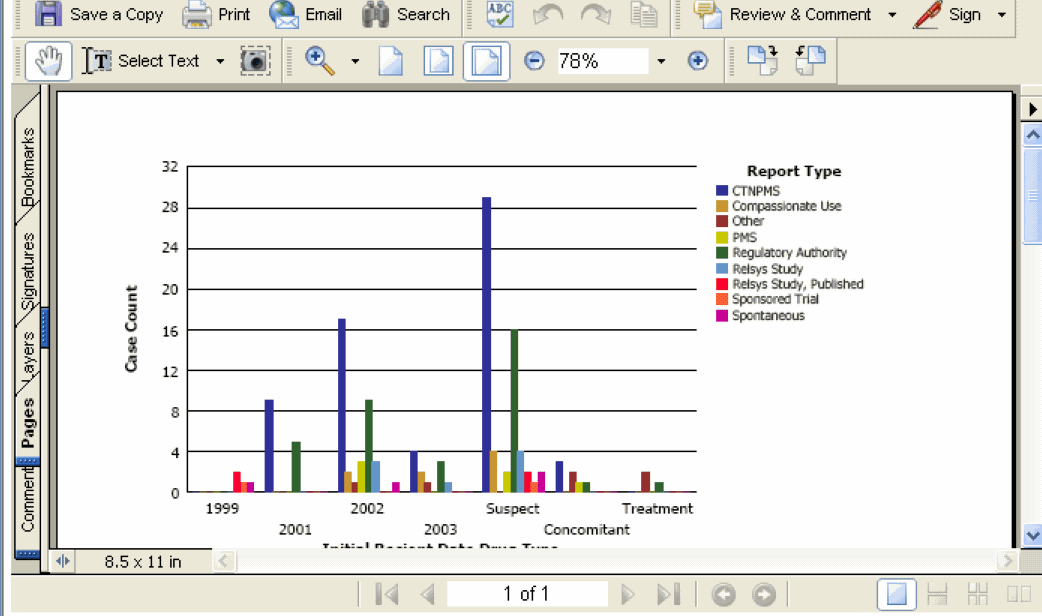This screenshot has width=1042, height=616.
Task: Click the Suspect axis label
Action: (512, 508)
